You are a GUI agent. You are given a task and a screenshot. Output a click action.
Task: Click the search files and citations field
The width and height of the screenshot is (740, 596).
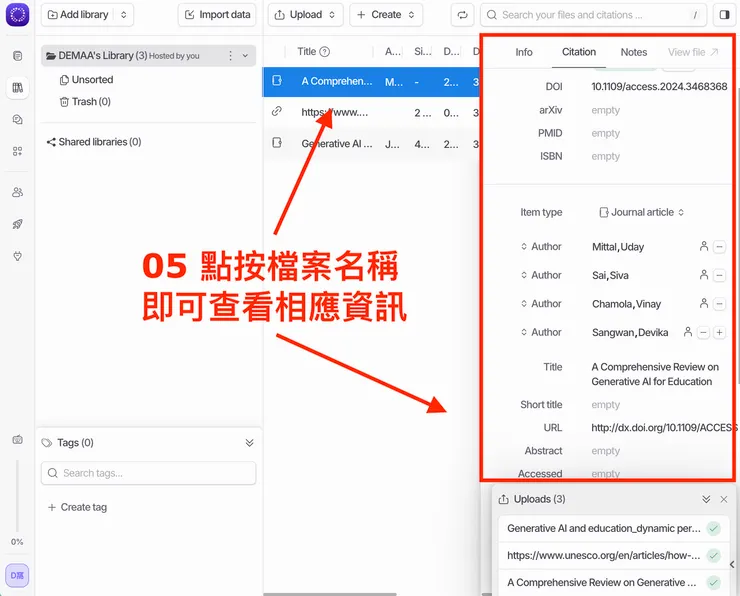point(593,15)
